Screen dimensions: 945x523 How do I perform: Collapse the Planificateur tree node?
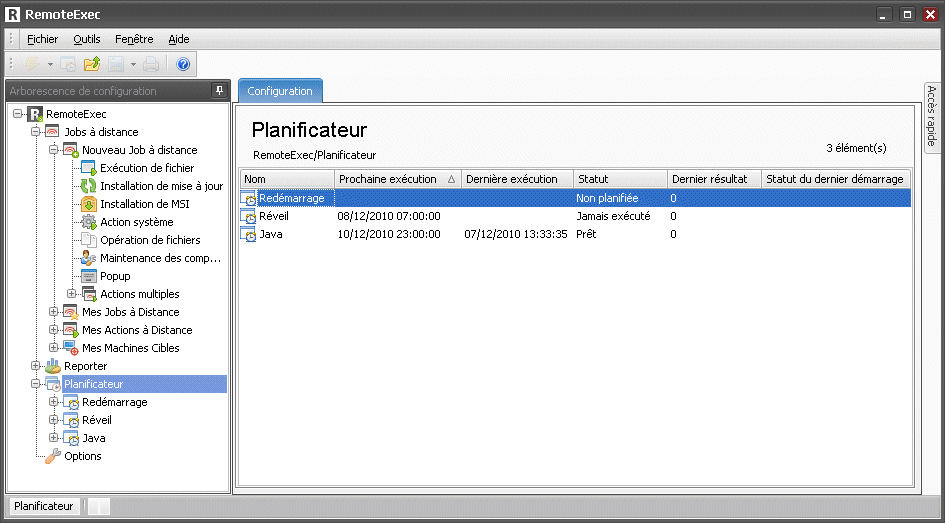(35, 384)
